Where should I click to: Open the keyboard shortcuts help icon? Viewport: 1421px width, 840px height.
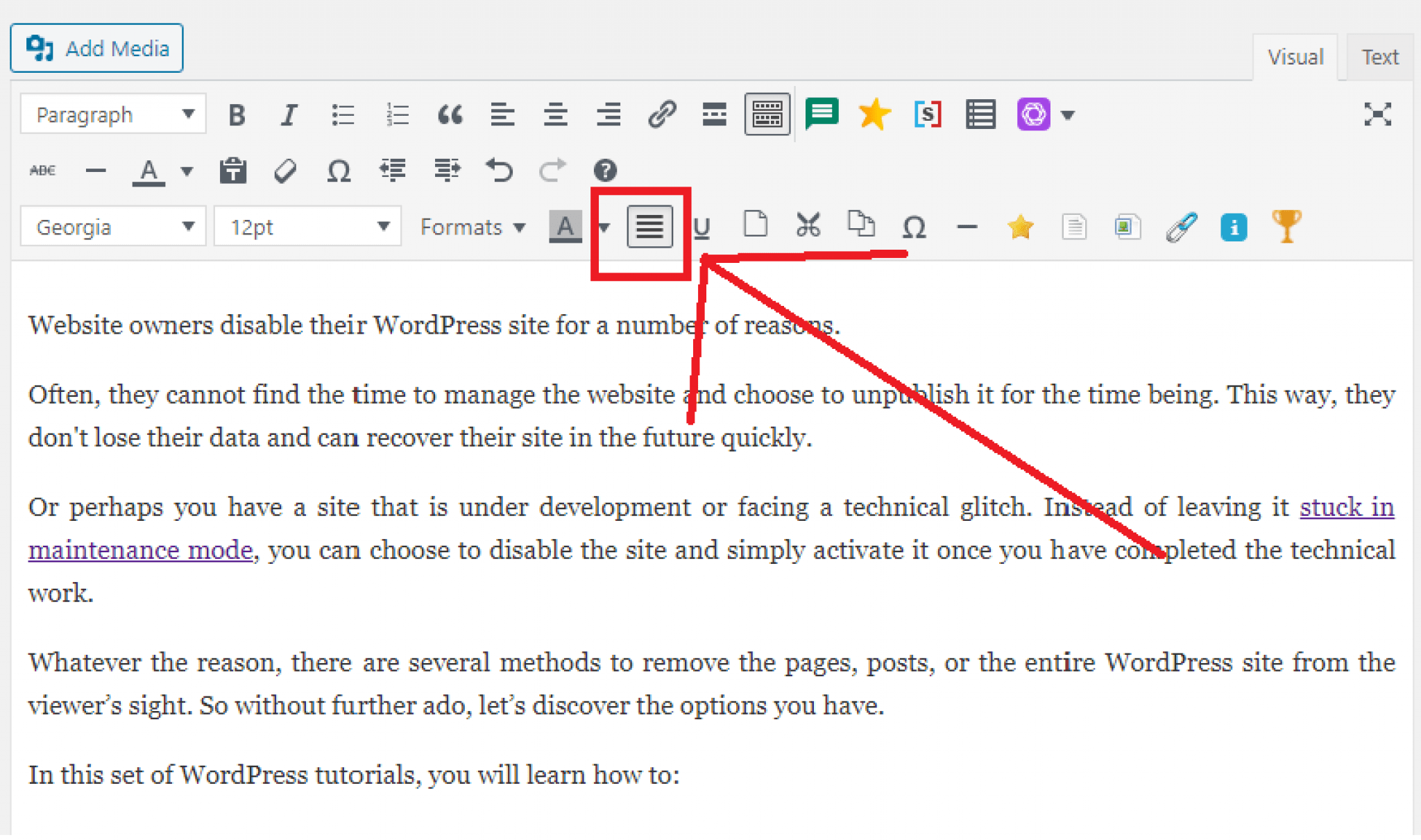tap(605, 170)
